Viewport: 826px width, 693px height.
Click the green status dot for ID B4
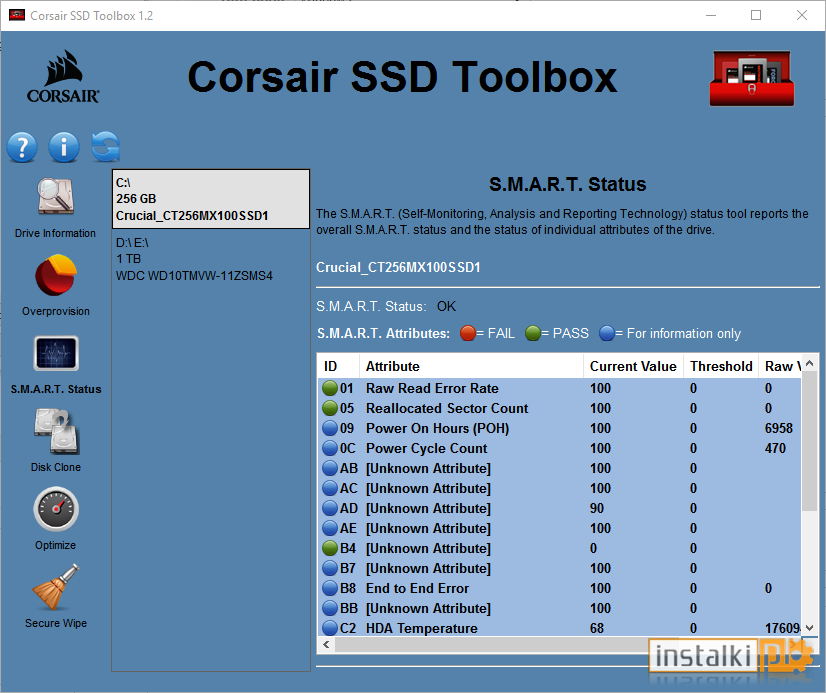tap(330, 548)
